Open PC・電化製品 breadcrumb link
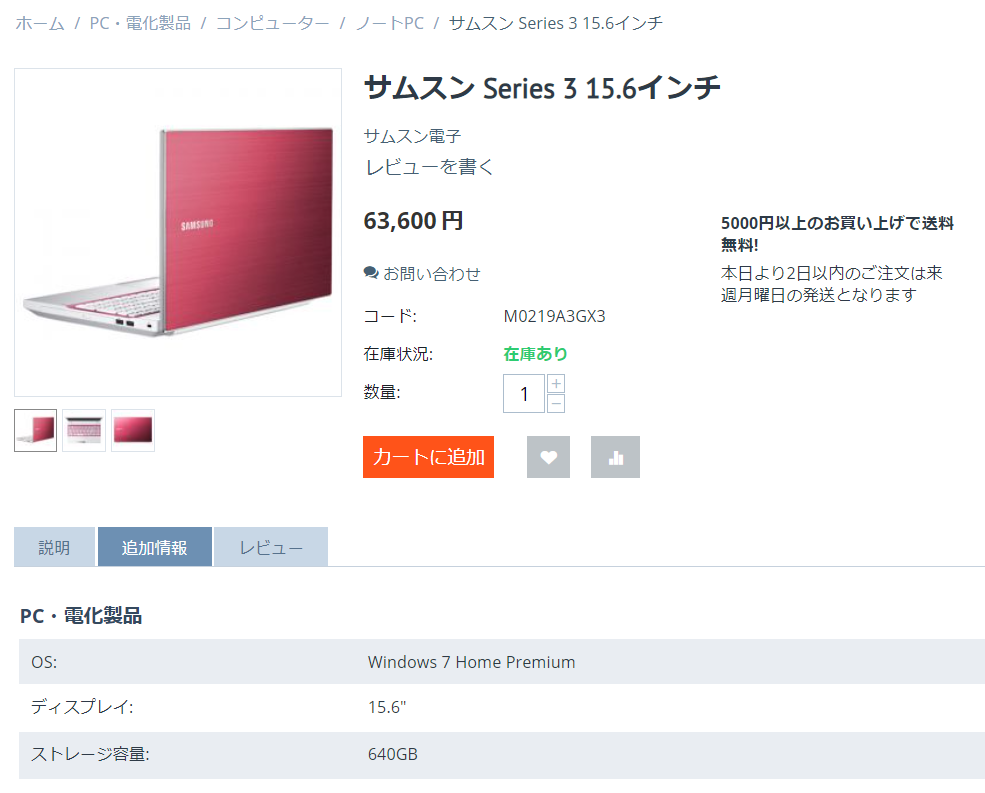 click(x=140, y=23)
